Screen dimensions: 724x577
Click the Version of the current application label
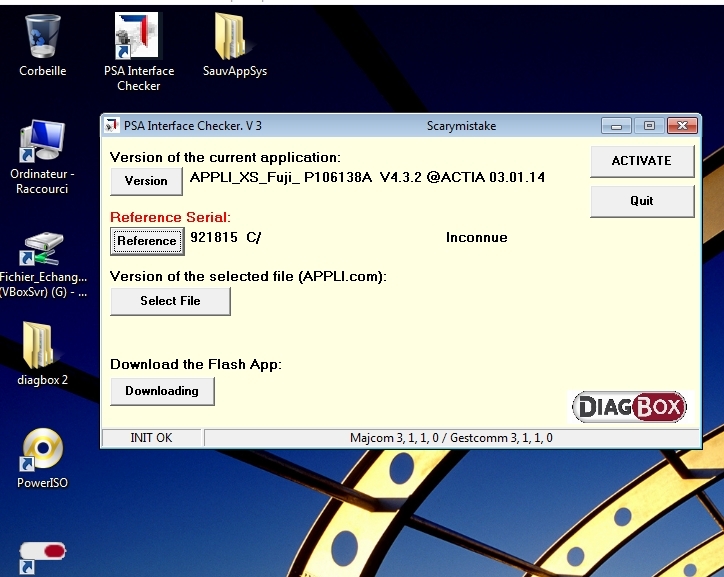tap(225, 157)
